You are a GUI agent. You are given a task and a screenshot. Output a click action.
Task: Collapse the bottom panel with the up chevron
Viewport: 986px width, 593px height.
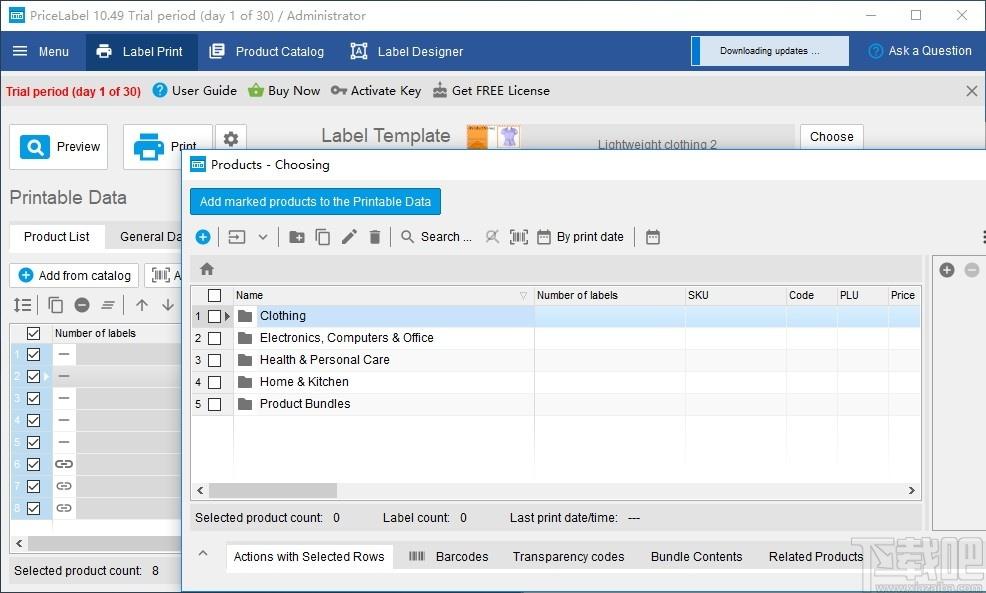[x=202, y=553]
